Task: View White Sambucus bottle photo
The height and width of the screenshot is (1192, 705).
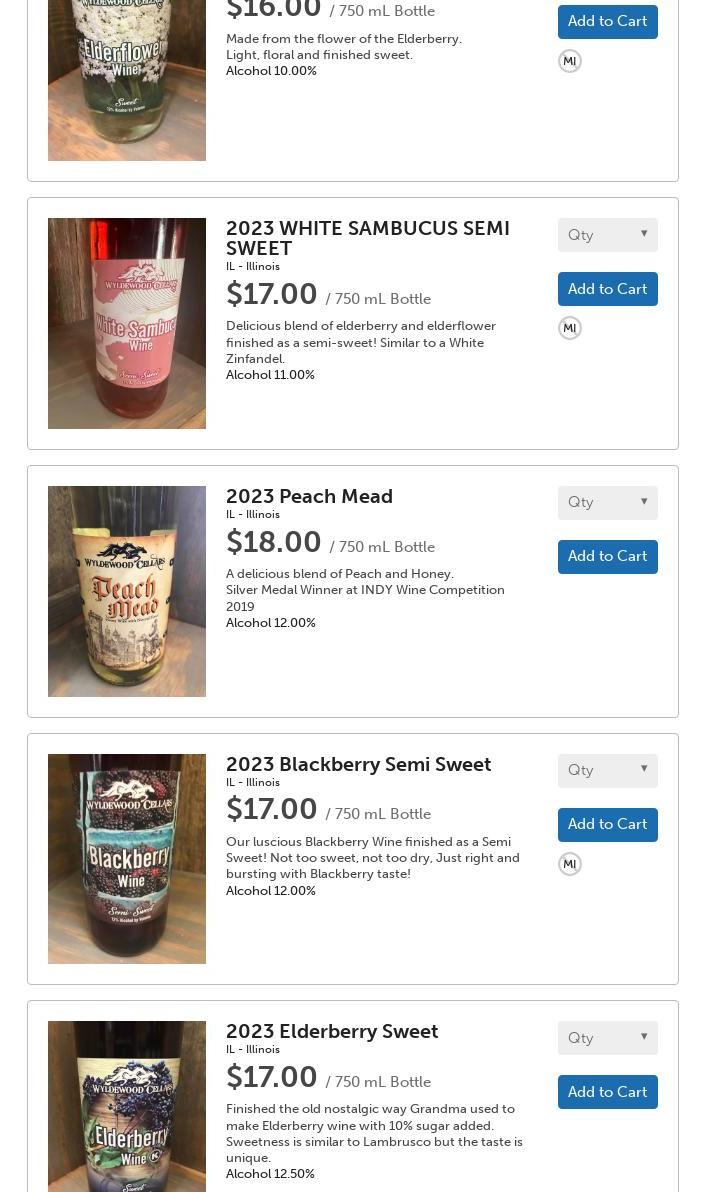Action: [x=127, y=323]
